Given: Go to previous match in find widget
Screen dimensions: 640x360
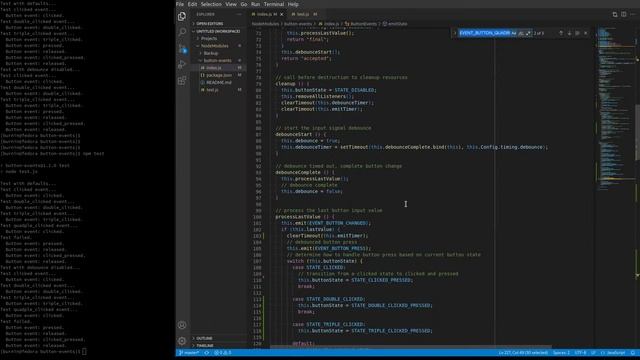Looking at the screenshot, I should 561,33.
